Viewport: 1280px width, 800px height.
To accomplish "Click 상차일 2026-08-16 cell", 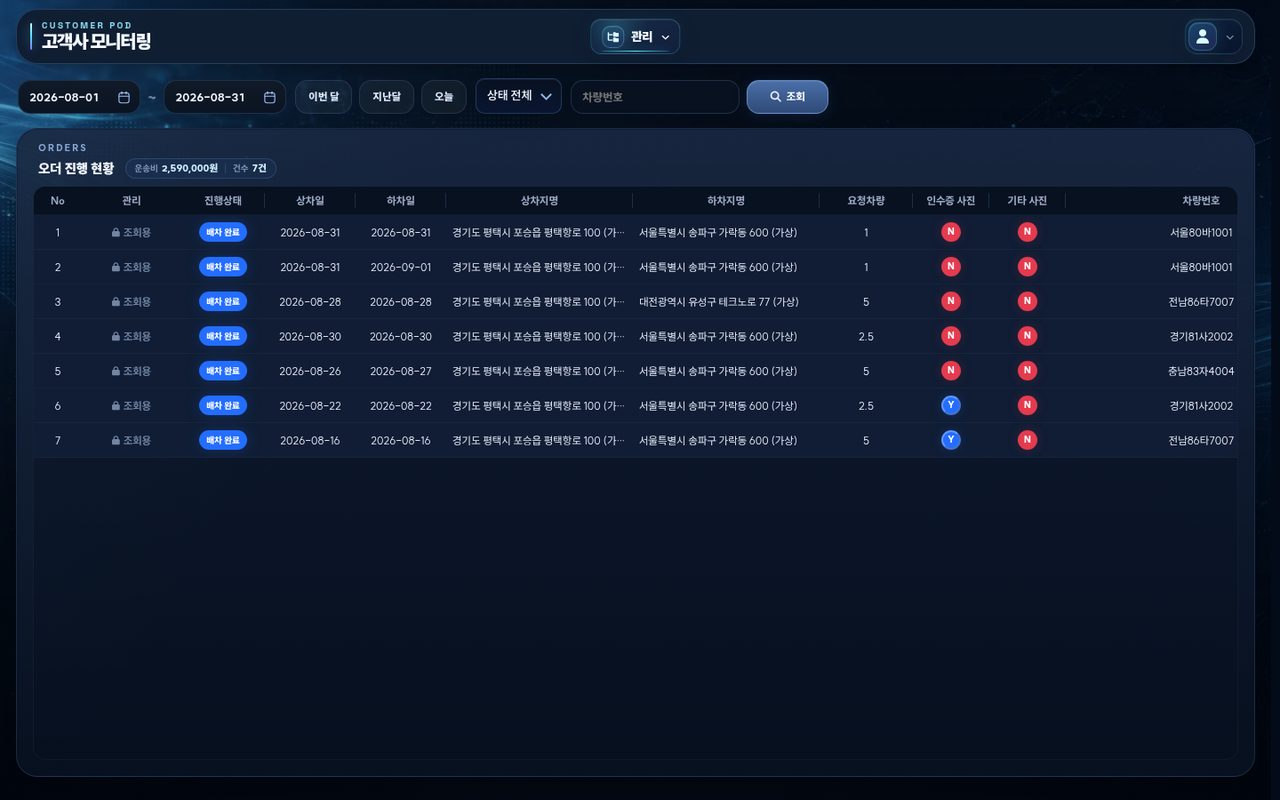I will click(310, 441).
